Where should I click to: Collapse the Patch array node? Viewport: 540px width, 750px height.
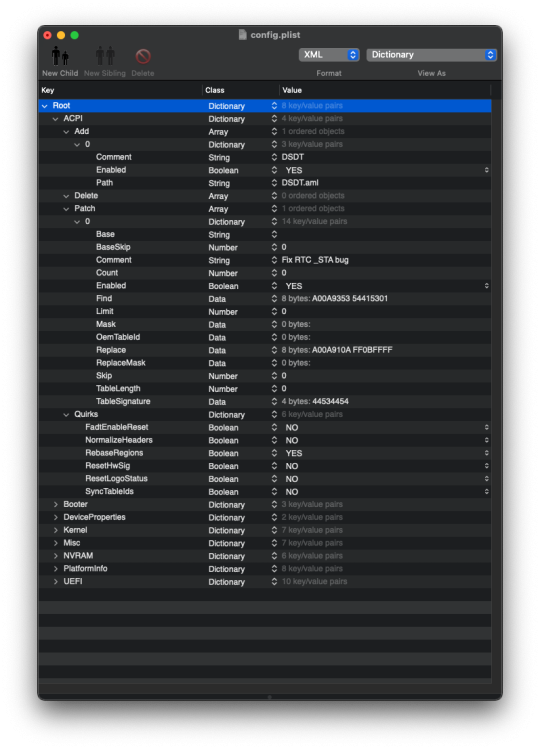point(66,209)
